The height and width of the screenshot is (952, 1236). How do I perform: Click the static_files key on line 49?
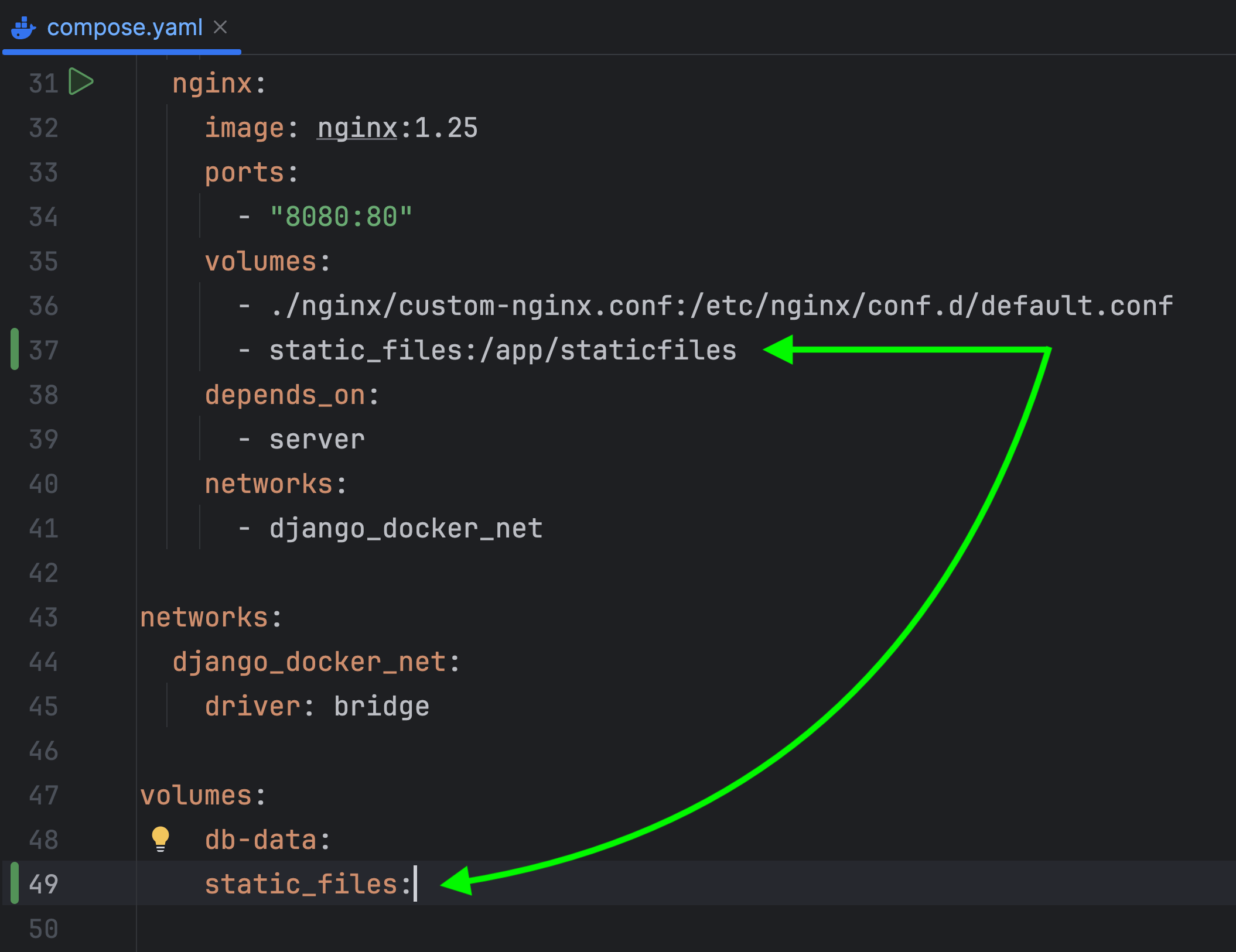[x=301, y=884]
